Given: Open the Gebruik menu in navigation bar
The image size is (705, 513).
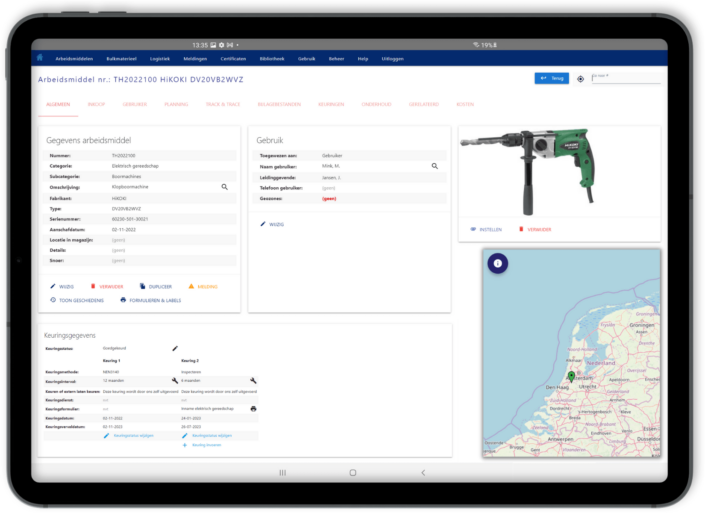Looking at the screenshot, I should (306, 59).
